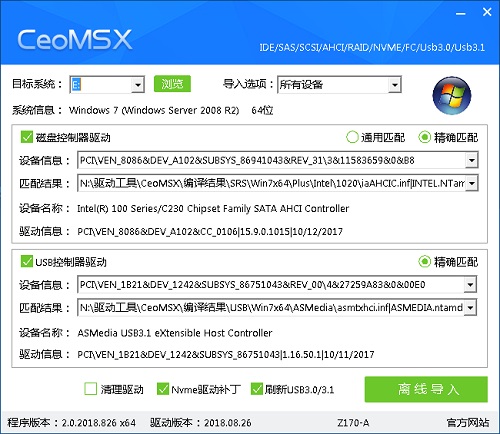500x434 pixels.
Task: Click 程序版本 2.0.2018.826 x64 text
Action: (x=71, y=423)
